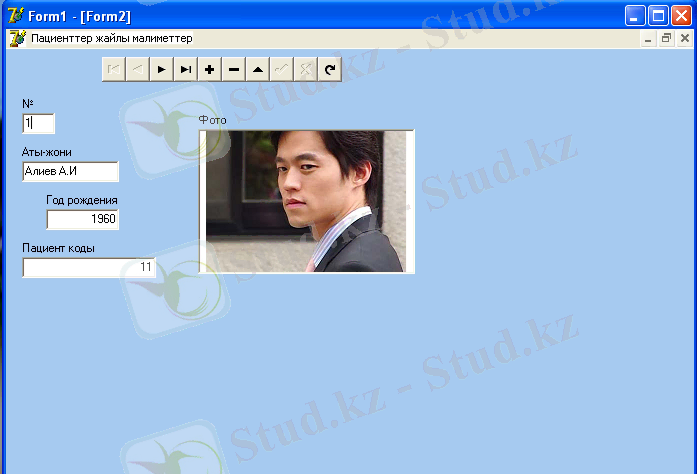Screen dimensions: 697x474
Task: Go to the first record in navigator
Action: [x=113, y=69]
